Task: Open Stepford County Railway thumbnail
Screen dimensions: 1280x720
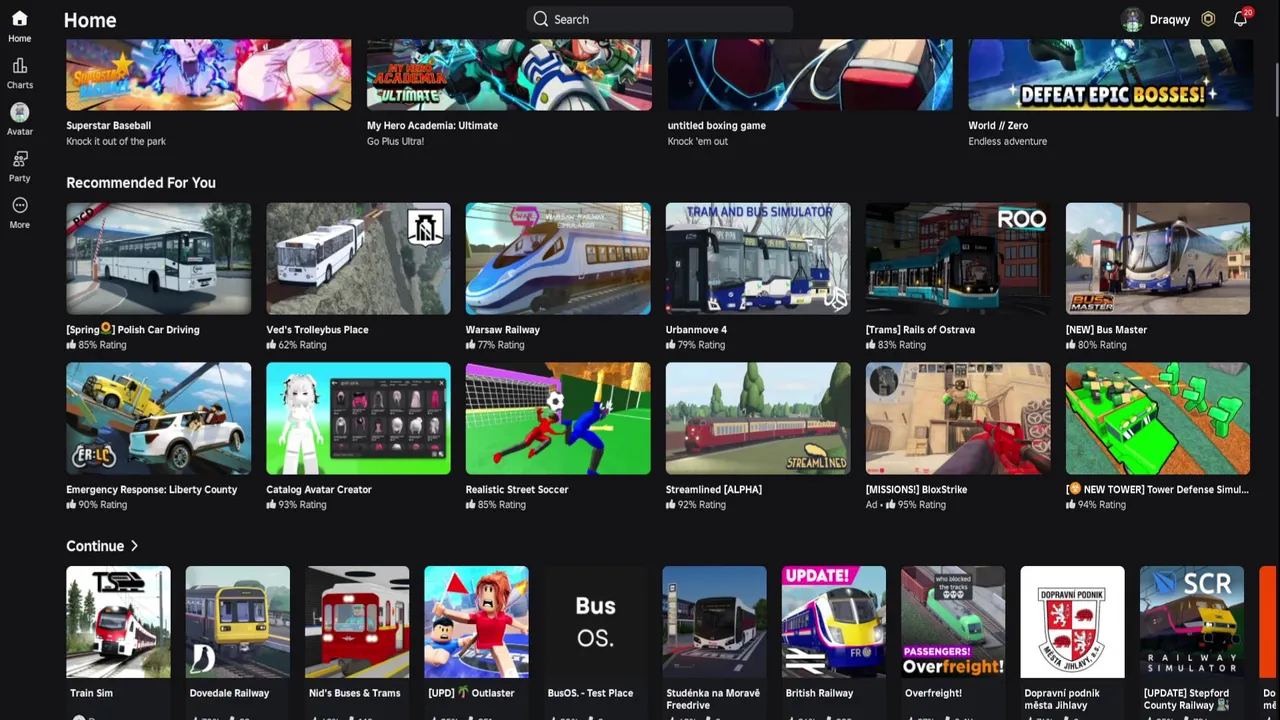Action: [x=1191, y=622]
